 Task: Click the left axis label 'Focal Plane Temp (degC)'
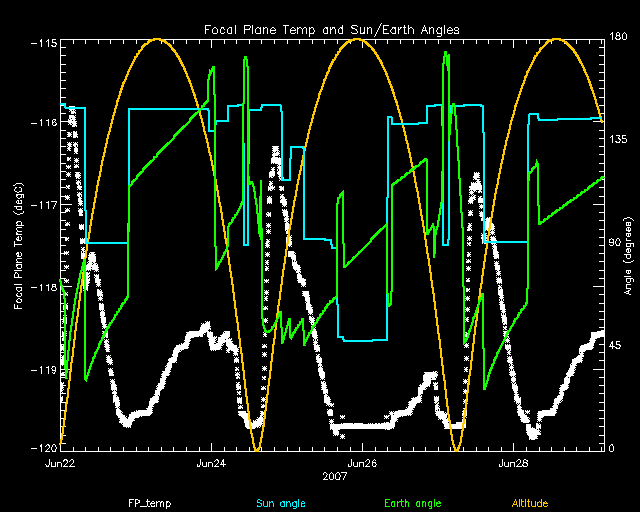[x=19, y=245]
